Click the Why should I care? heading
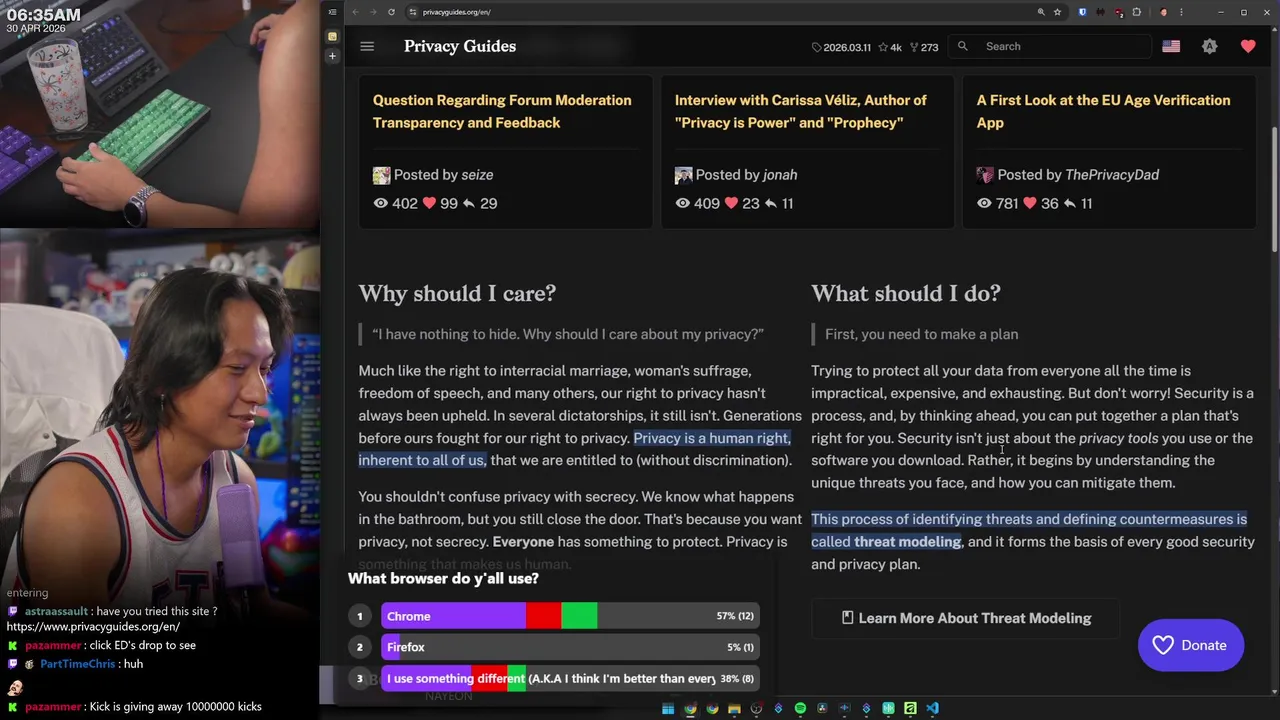 point(457,293)
